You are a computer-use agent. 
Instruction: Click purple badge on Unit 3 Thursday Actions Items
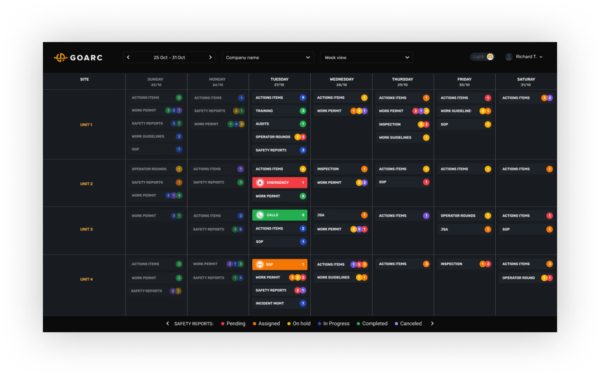pyautogui.click(x=426, y=216)
